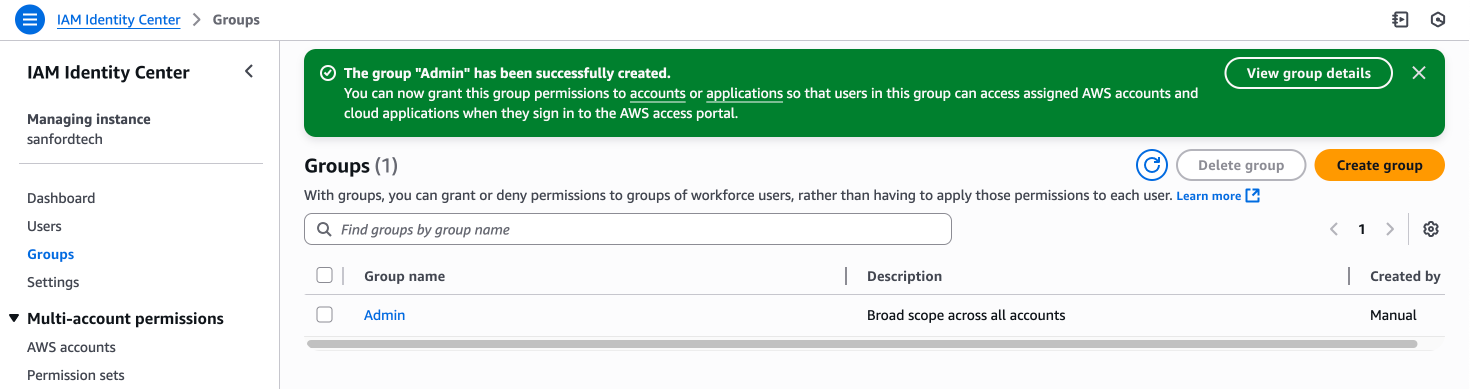Click the Manual created-by cell
The image size is (1470, 389).
[1393, 315]
